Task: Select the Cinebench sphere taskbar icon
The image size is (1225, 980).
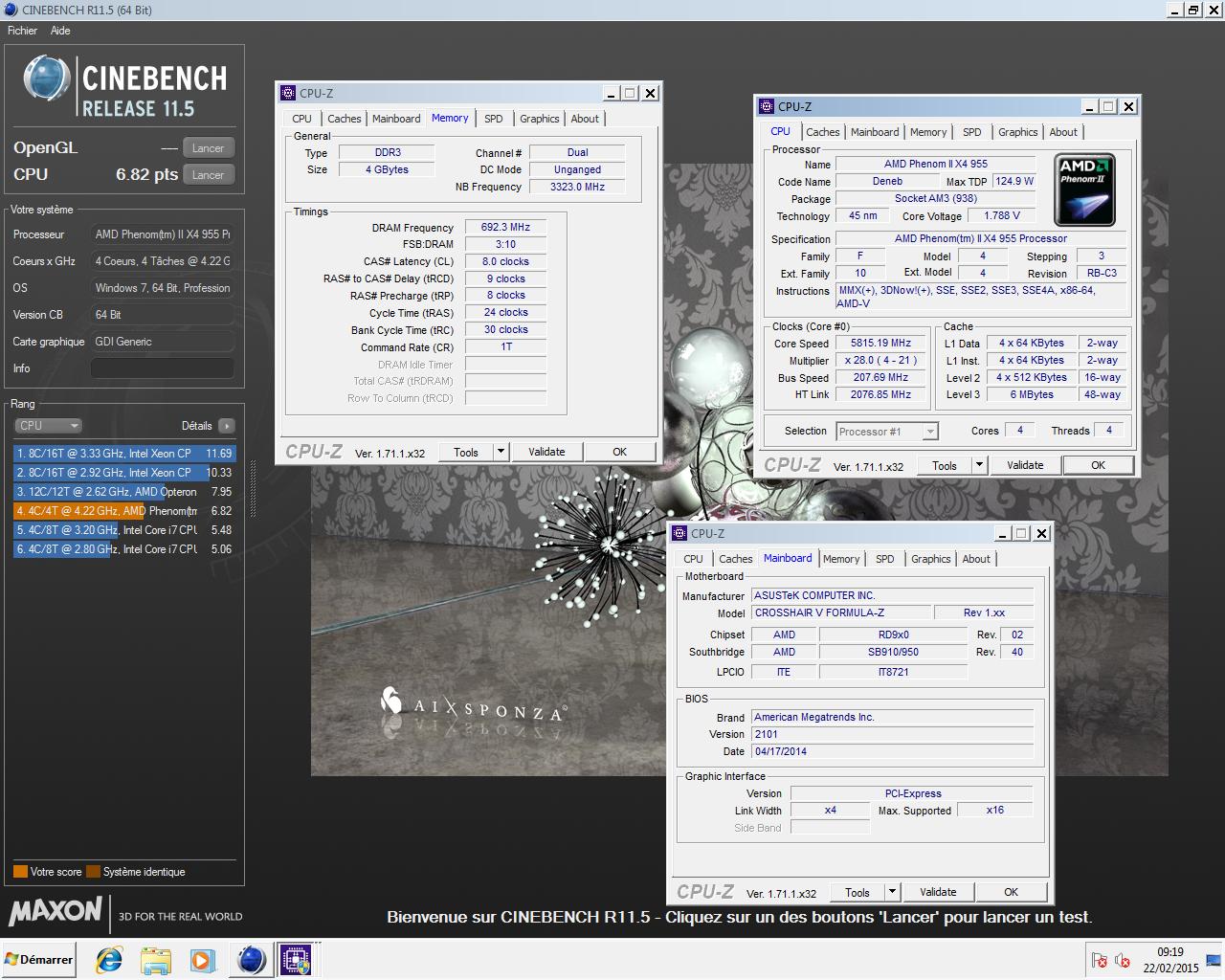Action: [252, 959]
